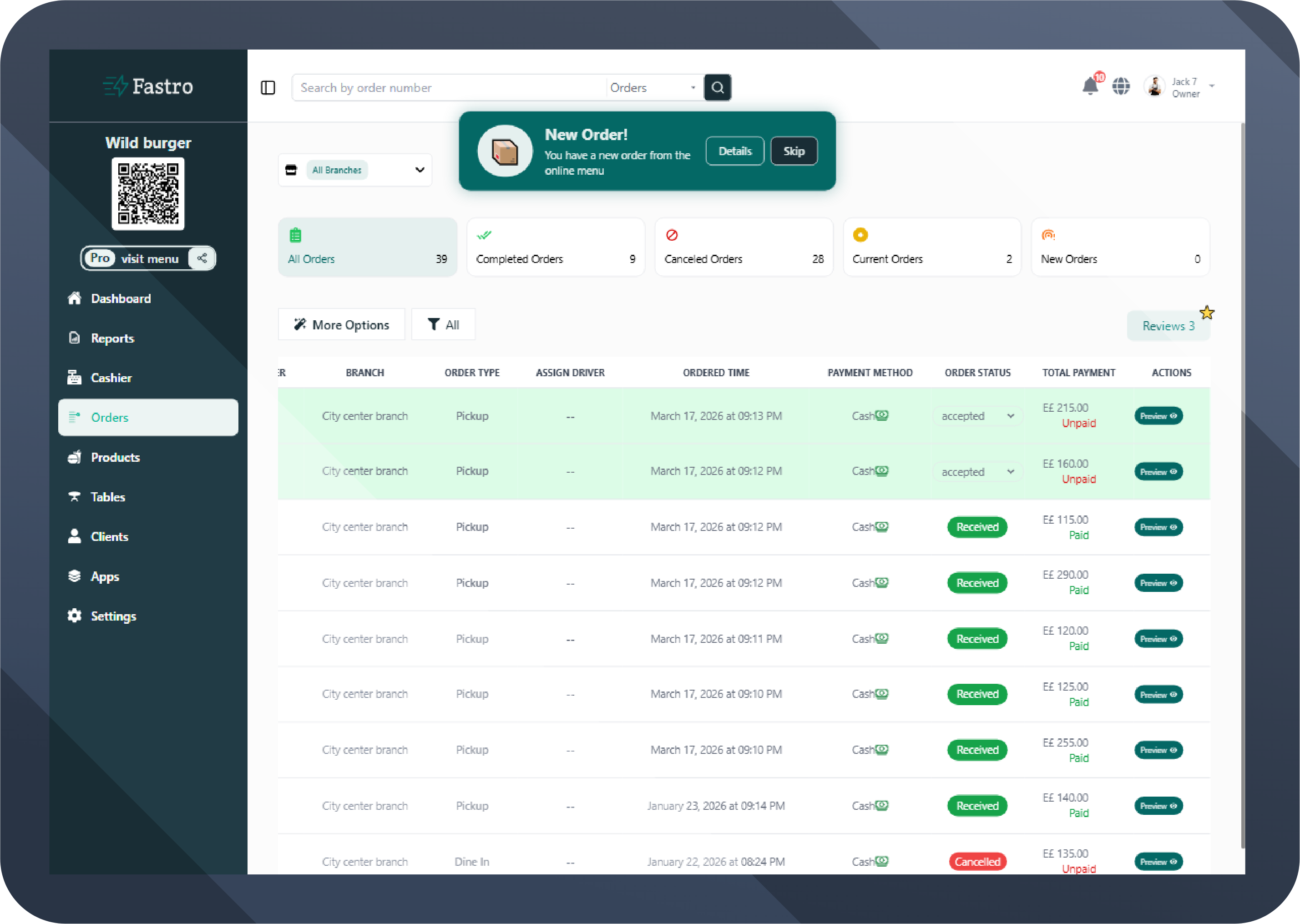This screenshot has height=924, width=1300.
Task: Toggle the sidebar collapse icon
Action: coord(268,88)
